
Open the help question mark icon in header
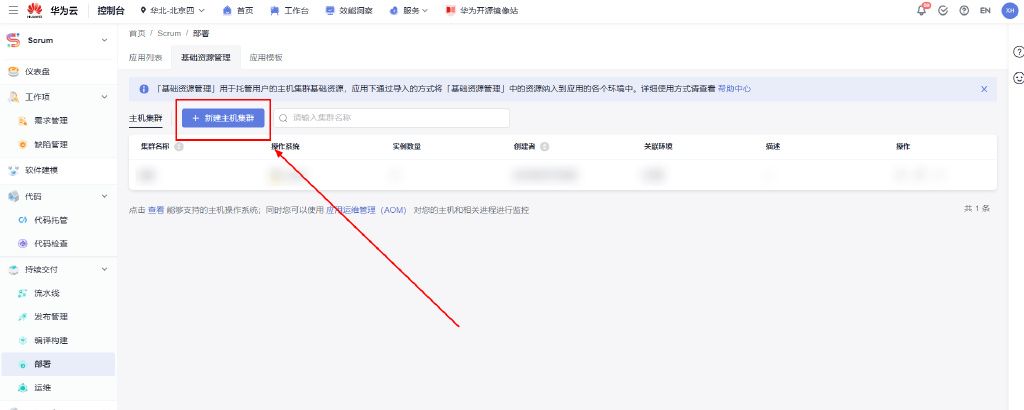coord(964,10)
